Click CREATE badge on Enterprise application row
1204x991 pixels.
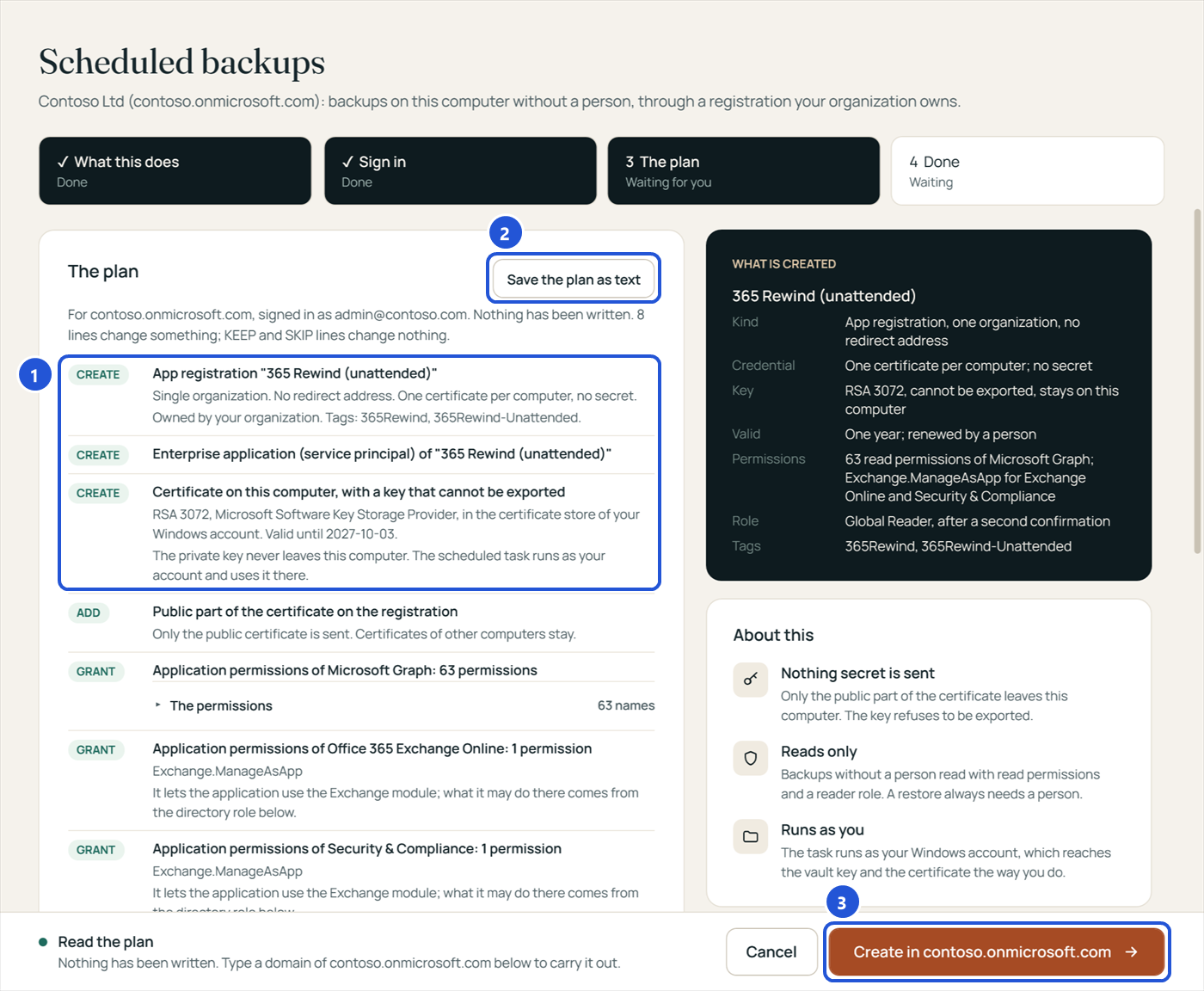click(98, 455)
